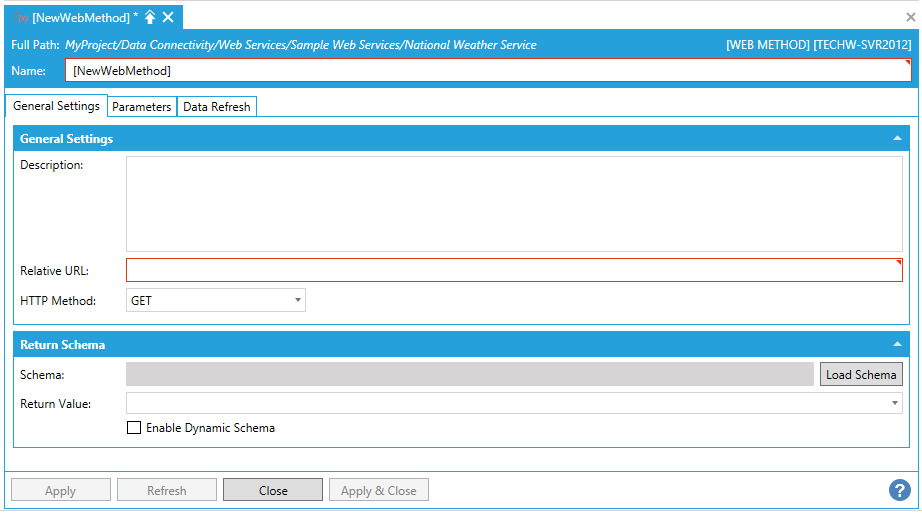Screen dimensions: 922x514
Task: Click the up-arrow icon on NewWebMethod tab
Action: click(x=150, y=17)
